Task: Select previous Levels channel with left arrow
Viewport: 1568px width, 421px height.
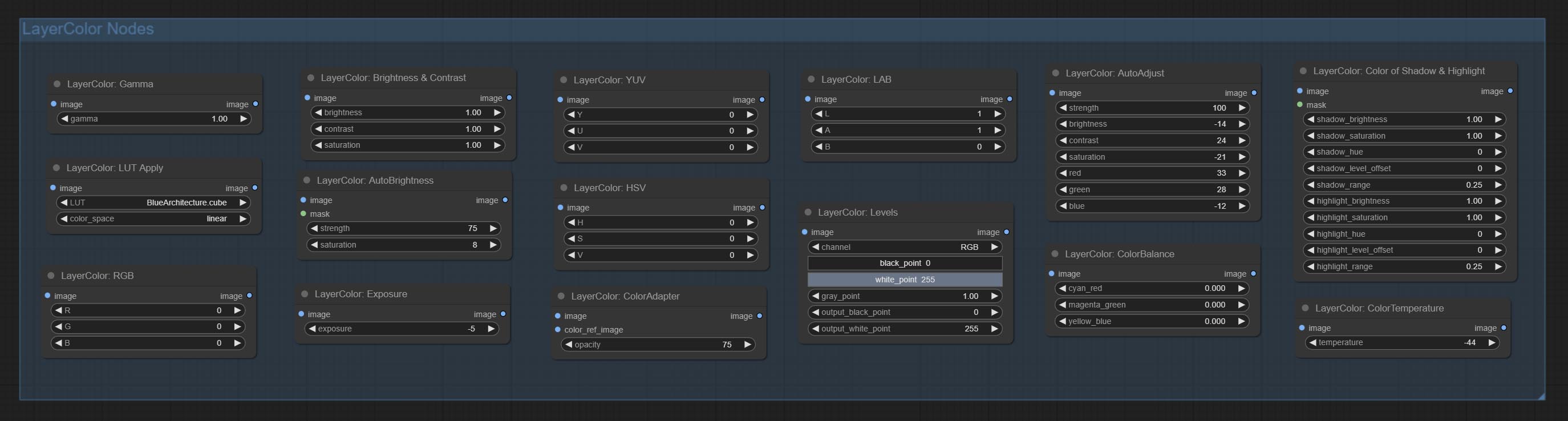Action: (816, 247)
